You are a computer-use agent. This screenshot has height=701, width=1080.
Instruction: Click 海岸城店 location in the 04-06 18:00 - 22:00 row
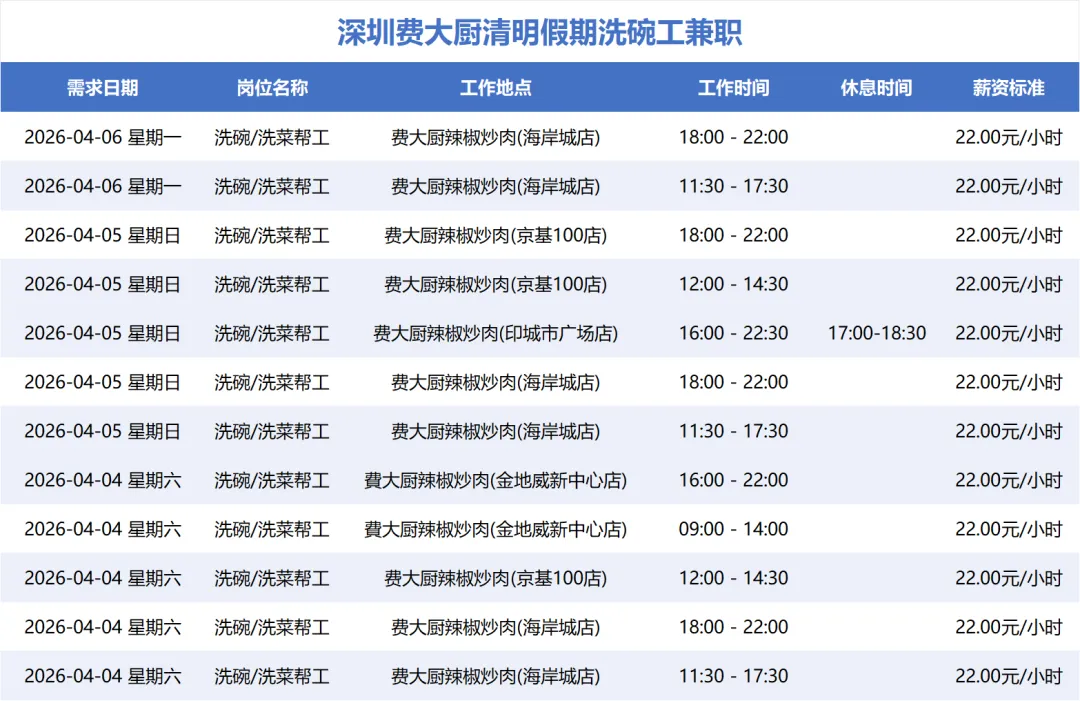496,137
